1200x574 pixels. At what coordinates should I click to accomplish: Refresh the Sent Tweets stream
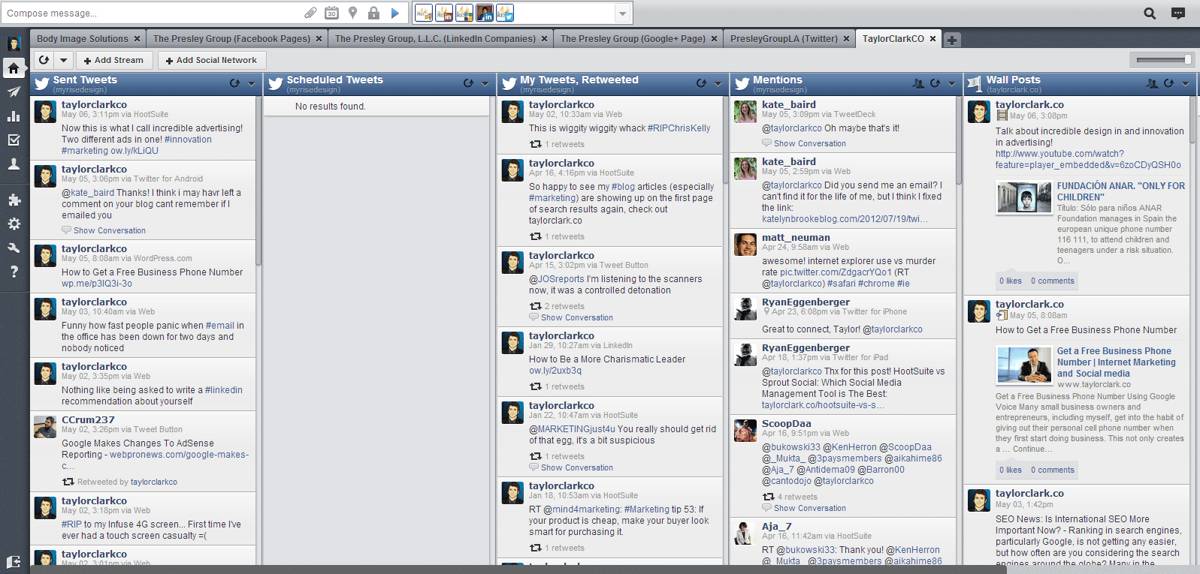(x=234, y=84)
